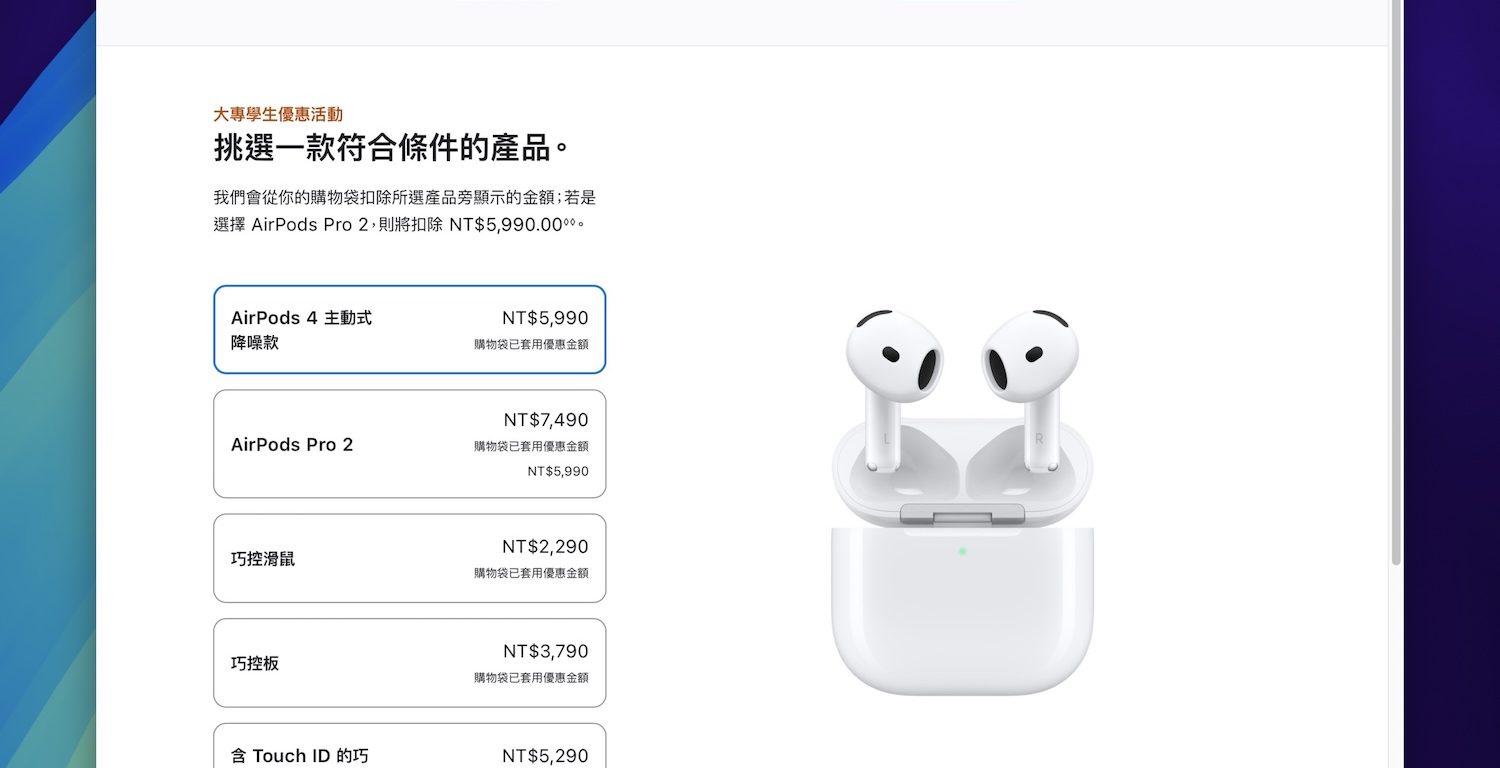Screen dimensions: 1500x768
Task: Click the white AirPods charging case body
Action: pyautogui.click(x=962, y=612)
